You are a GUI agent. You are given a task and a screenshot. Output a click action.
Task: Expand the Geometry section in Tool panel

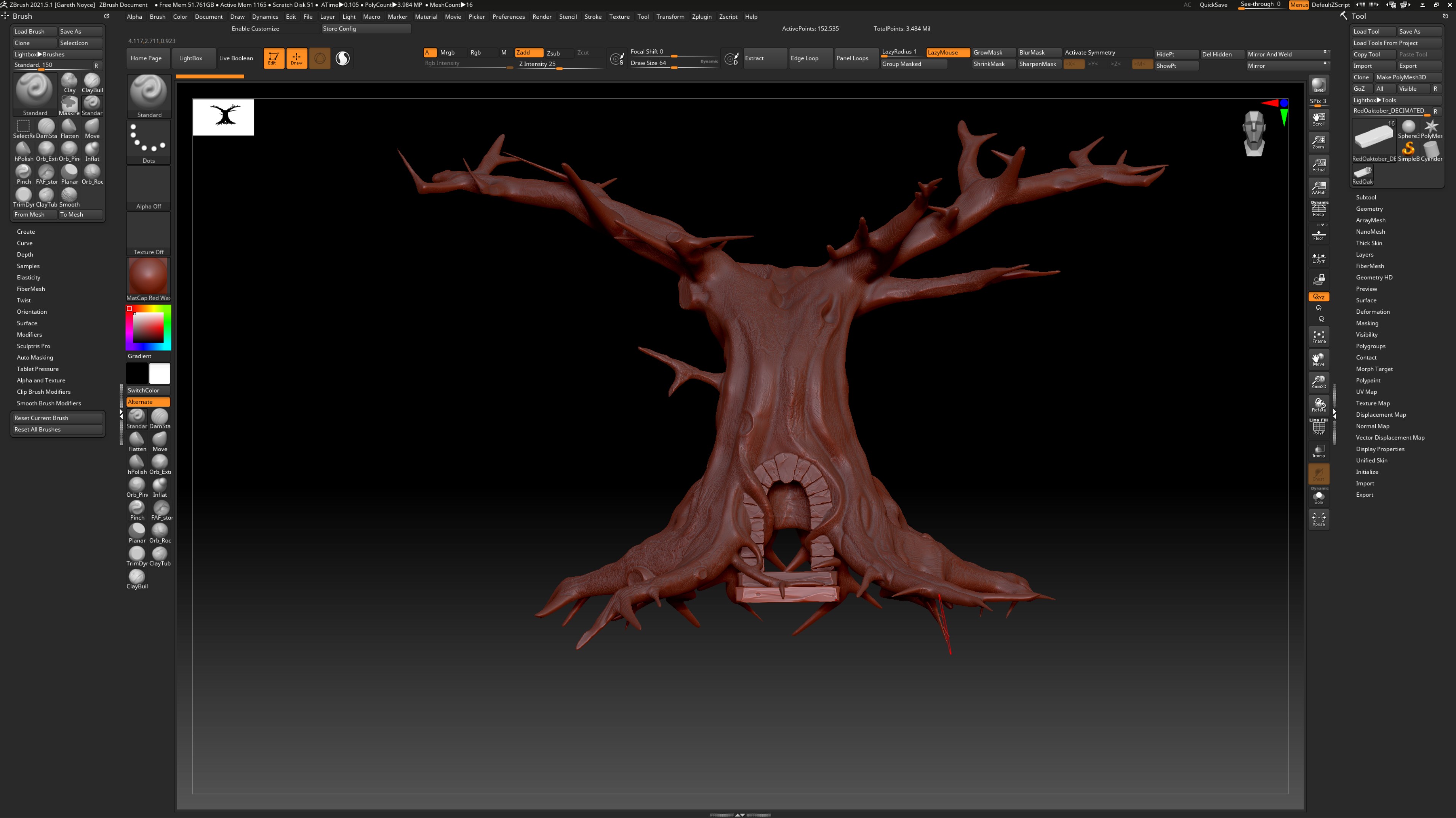point(1369,209)
